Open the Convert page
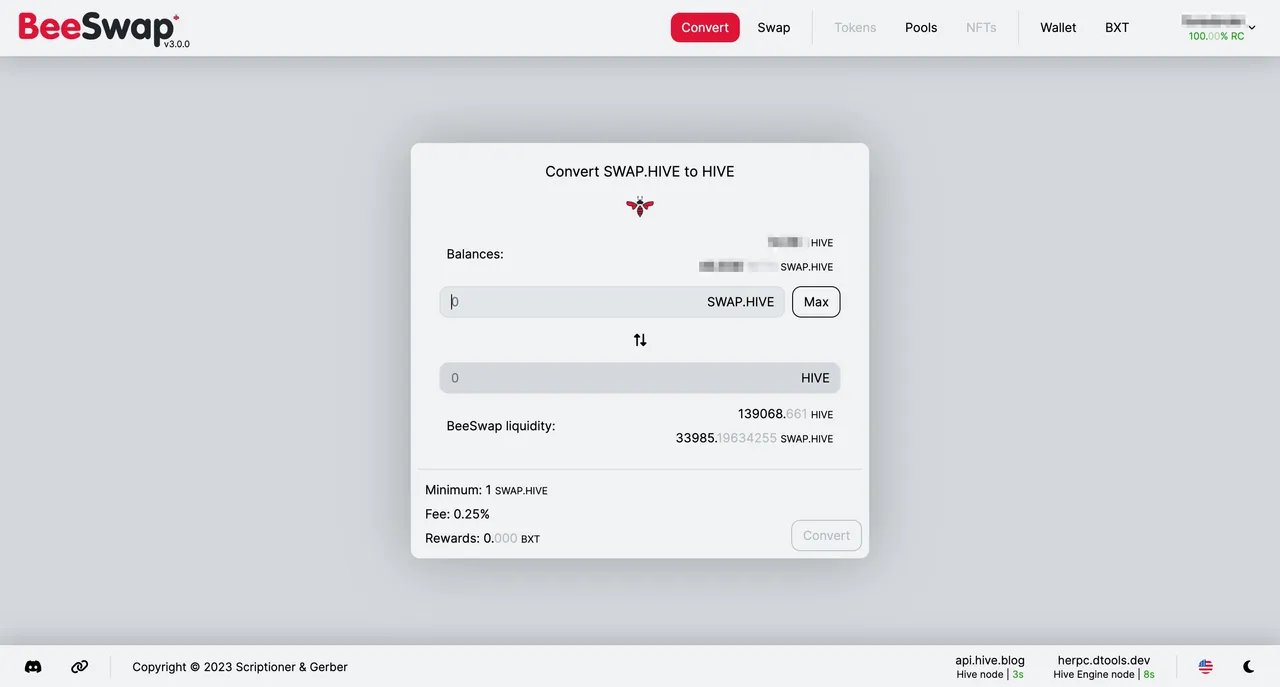The height and width of the screenshot is (687, 1280). click(x=705, y=27)
